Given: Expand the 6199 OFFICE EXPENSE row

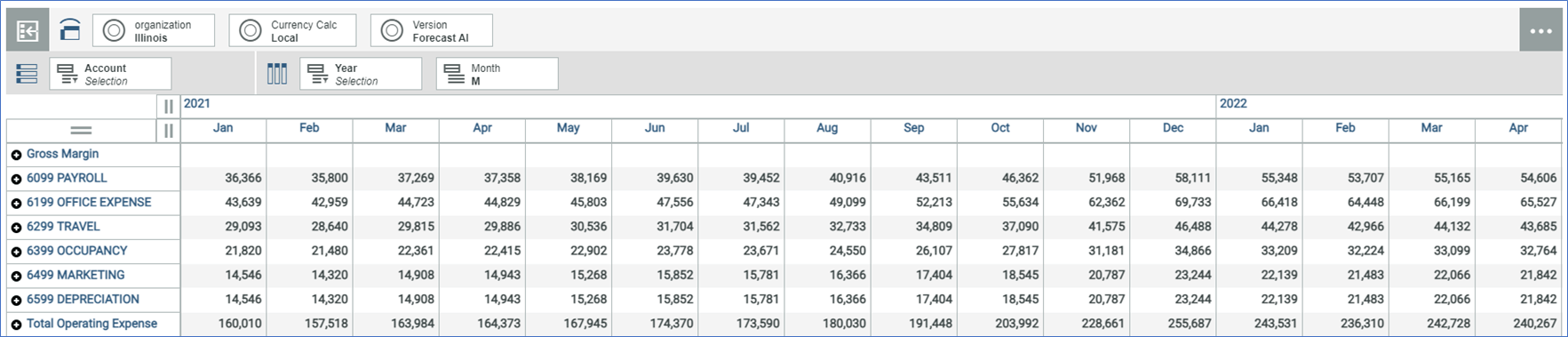Looking at the screenshot, I should 16,203.
